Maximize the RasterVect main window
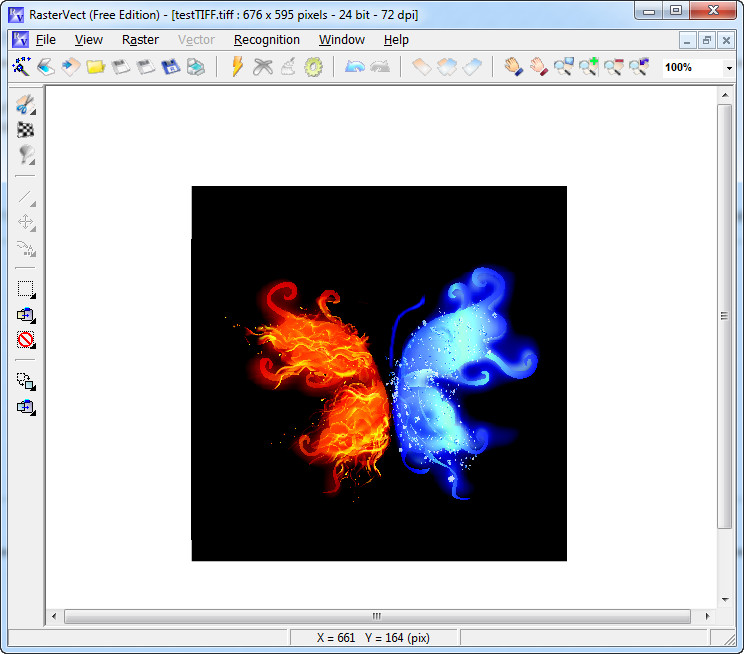Screen dimensions: 744x654 pyautogui.click(x=676, y=10)
